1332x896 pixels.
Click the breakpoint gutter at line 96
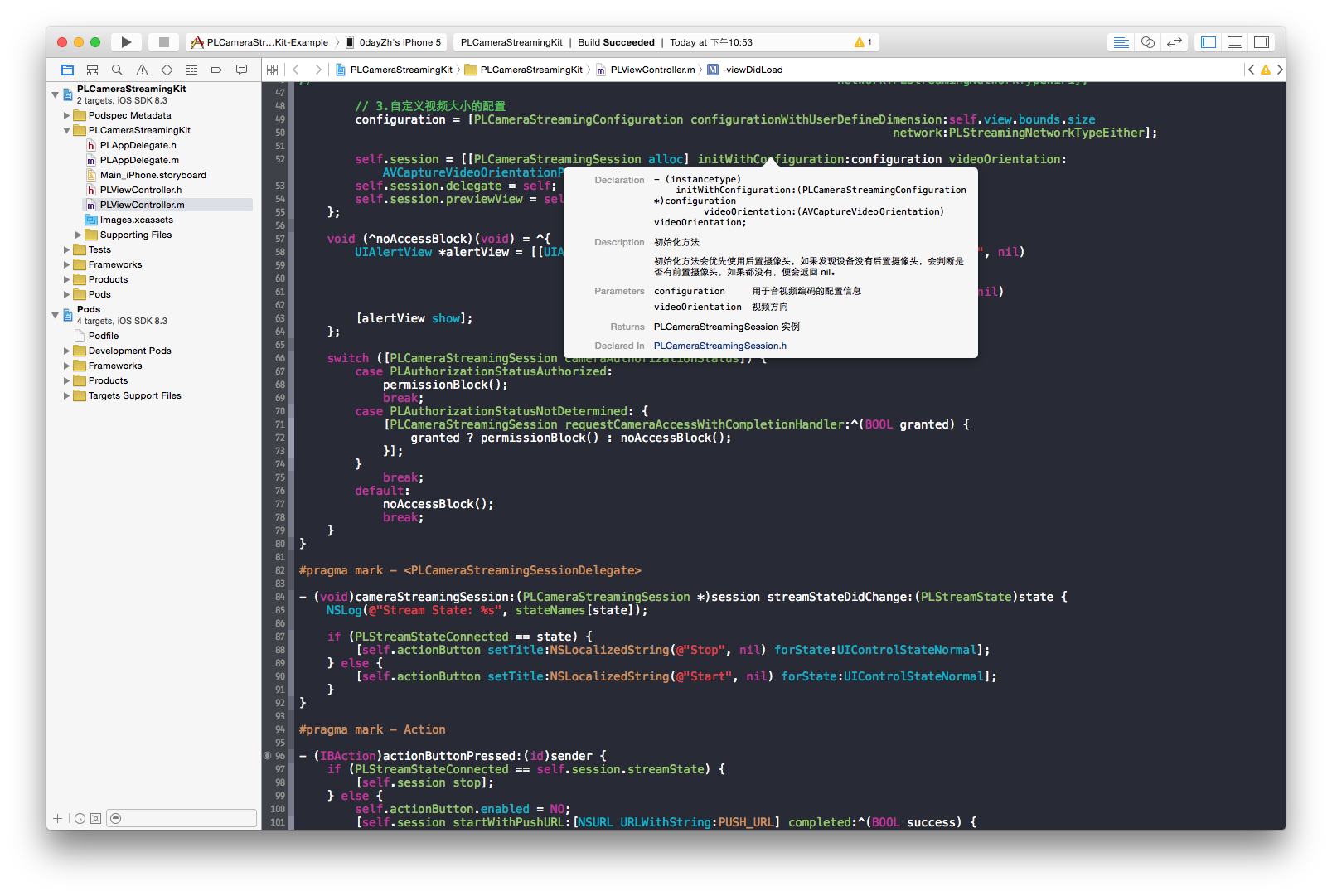click(x=268, y=756)
